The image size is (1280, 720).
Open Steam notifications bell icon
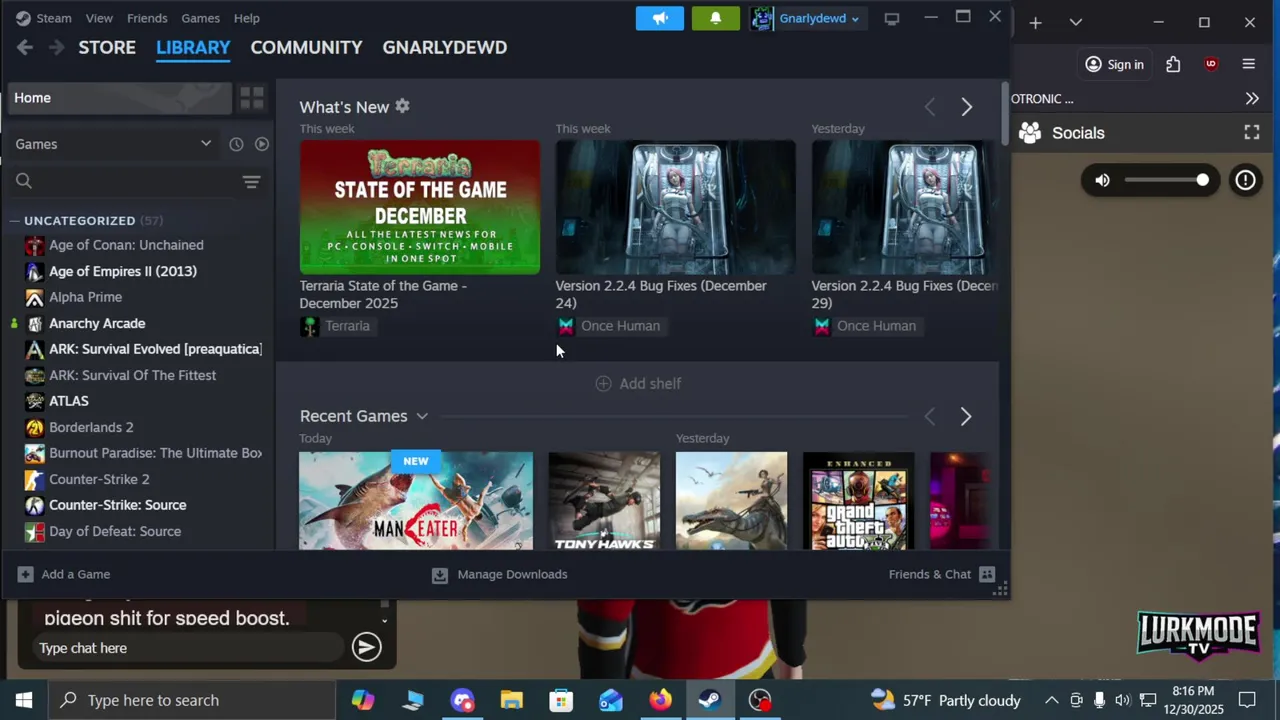715,18
